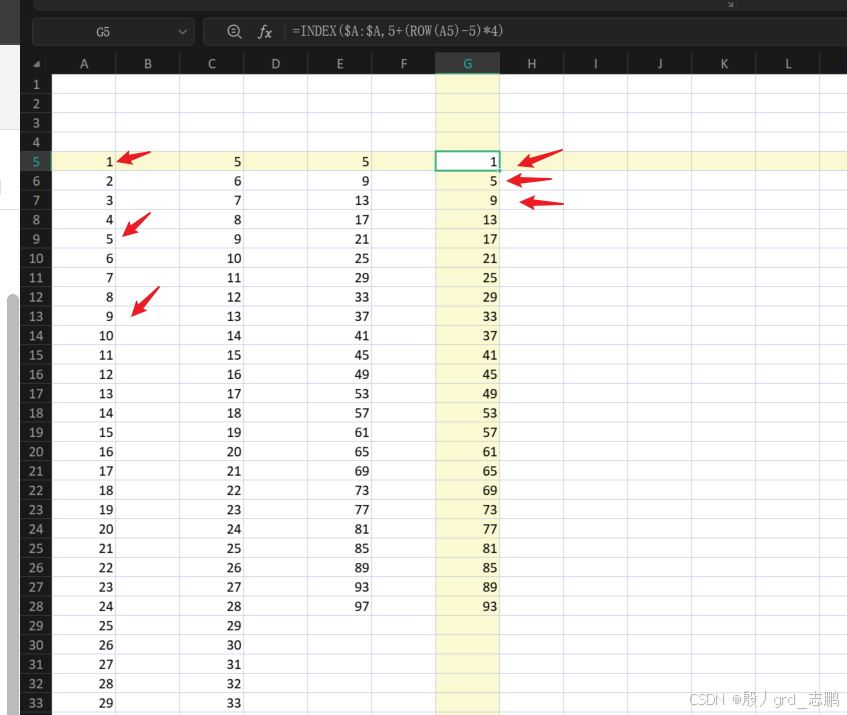
Task: Select column H header
Action: [x=532, y=64]
